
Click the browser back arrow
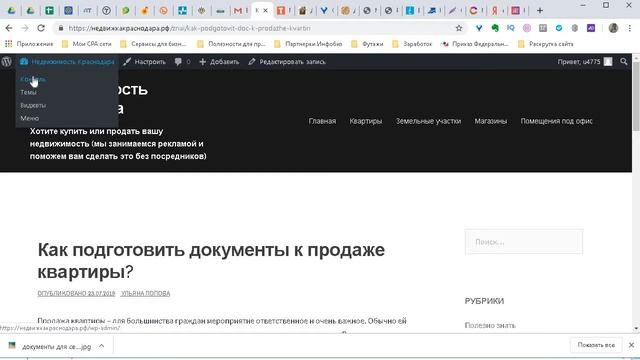(x=9, y=28)
